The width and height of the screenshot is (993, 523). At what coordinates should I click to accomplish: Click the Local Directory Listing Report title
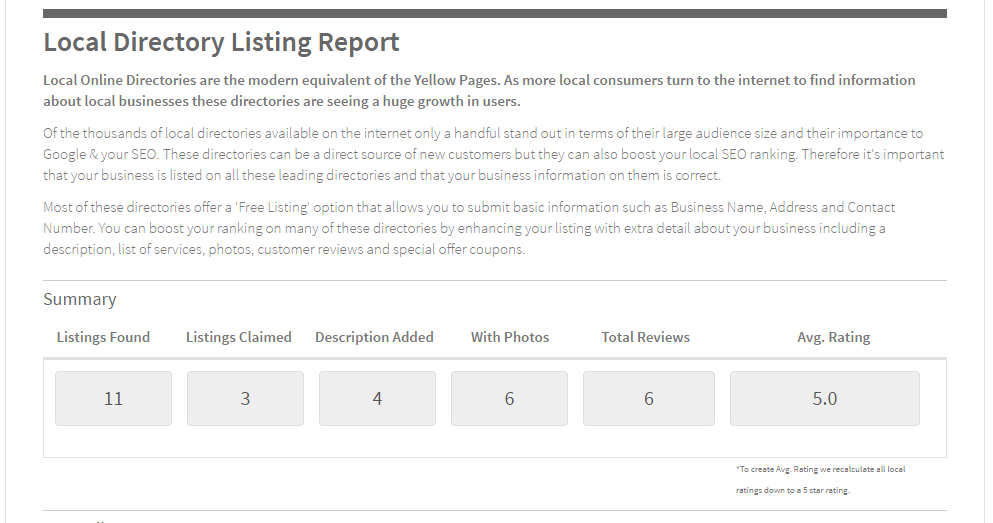click(221, 42)
